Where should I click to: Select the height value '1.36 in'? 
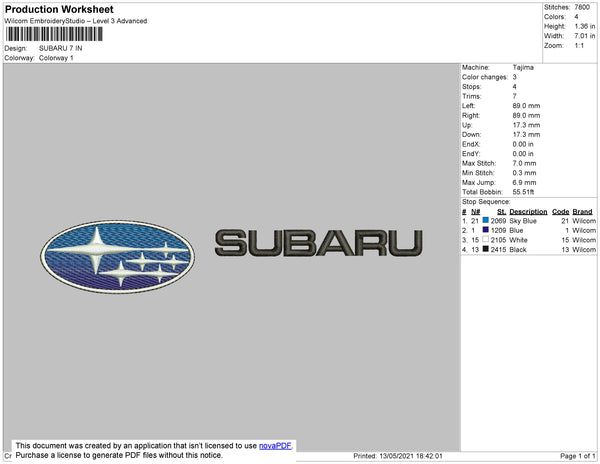pos(585,26)
